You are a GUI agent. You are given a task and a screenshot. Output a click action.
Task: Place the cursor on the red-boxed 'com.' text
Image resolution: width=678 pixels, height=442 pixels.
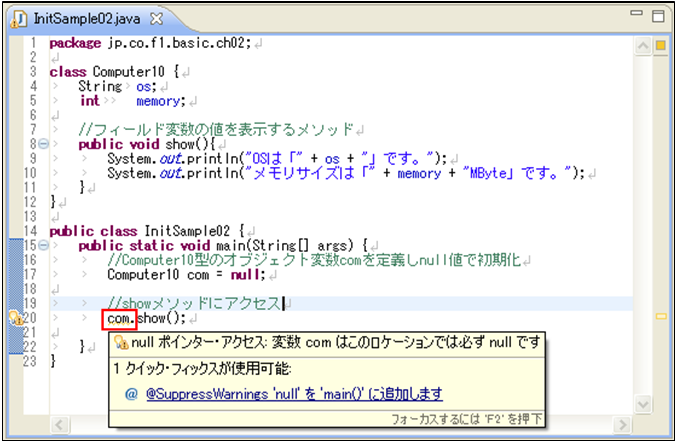click(x=119, y=319)
